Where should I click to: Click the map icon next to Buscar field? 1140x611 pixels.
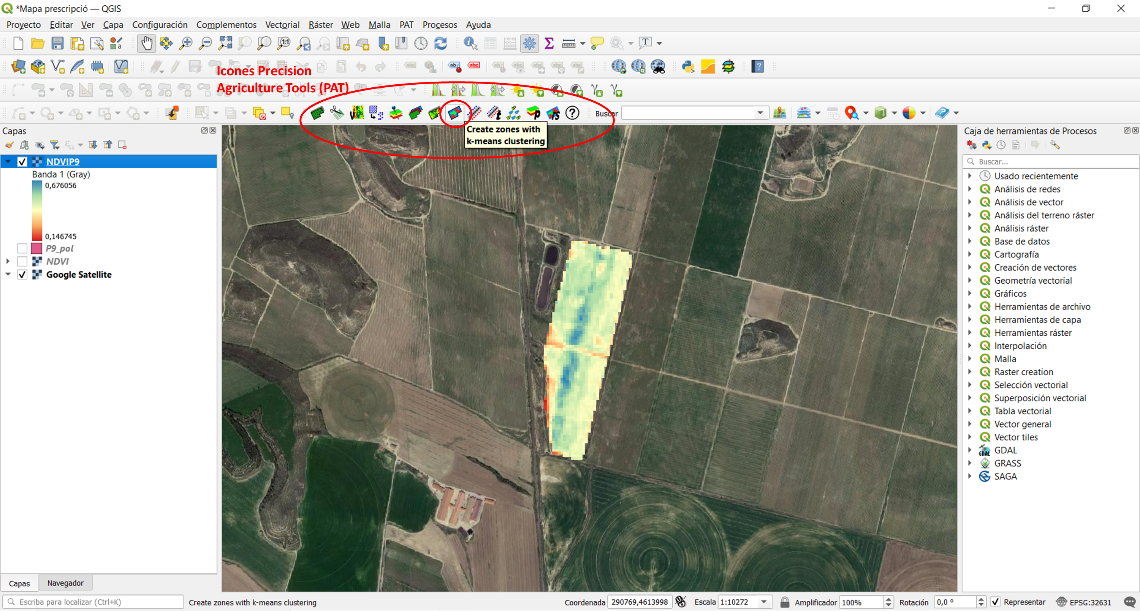[x=780, y=113]
